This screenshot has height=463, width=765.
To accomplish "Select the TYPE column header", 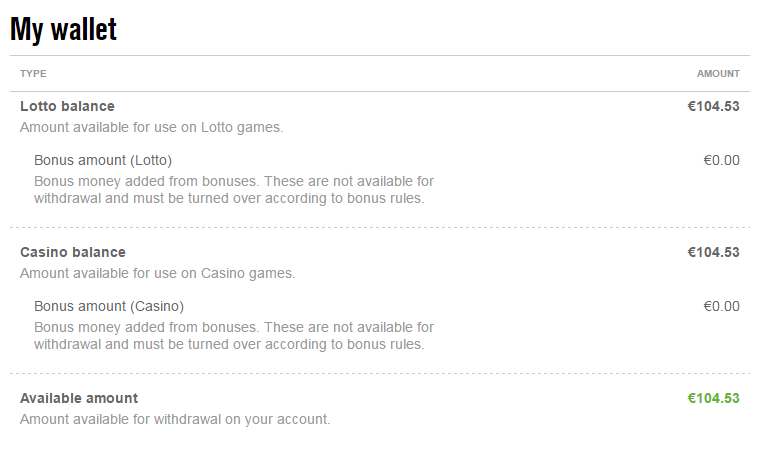I will pyautogui.click(x=33, y=74).
